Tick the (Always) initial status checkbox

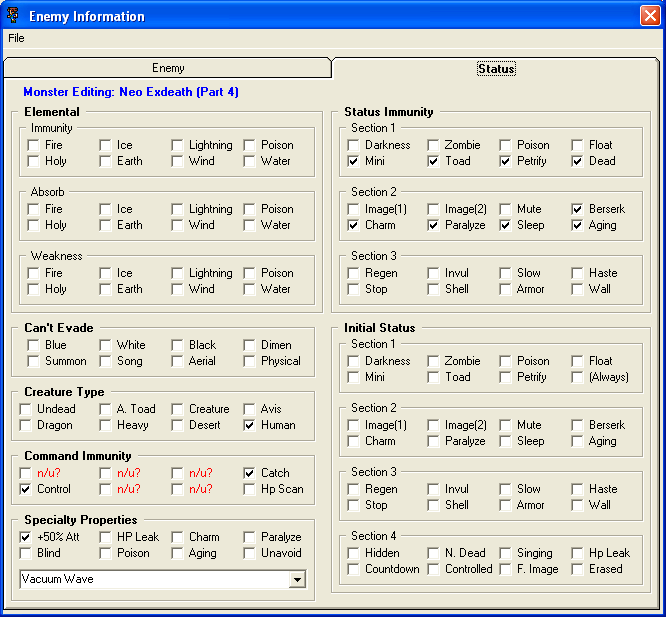click(577, 378)
